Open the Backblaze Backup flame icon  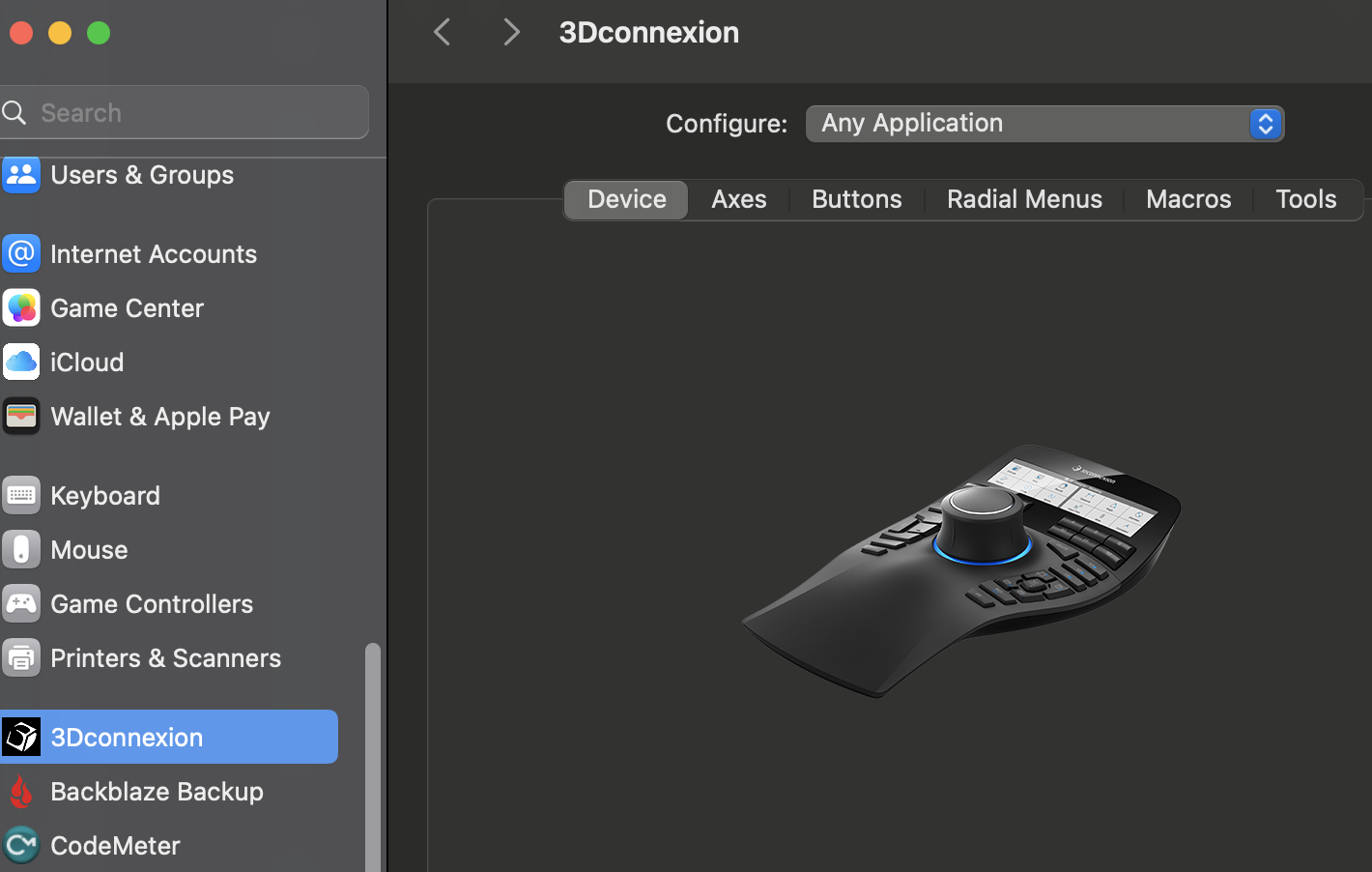(x=21, y=792)
